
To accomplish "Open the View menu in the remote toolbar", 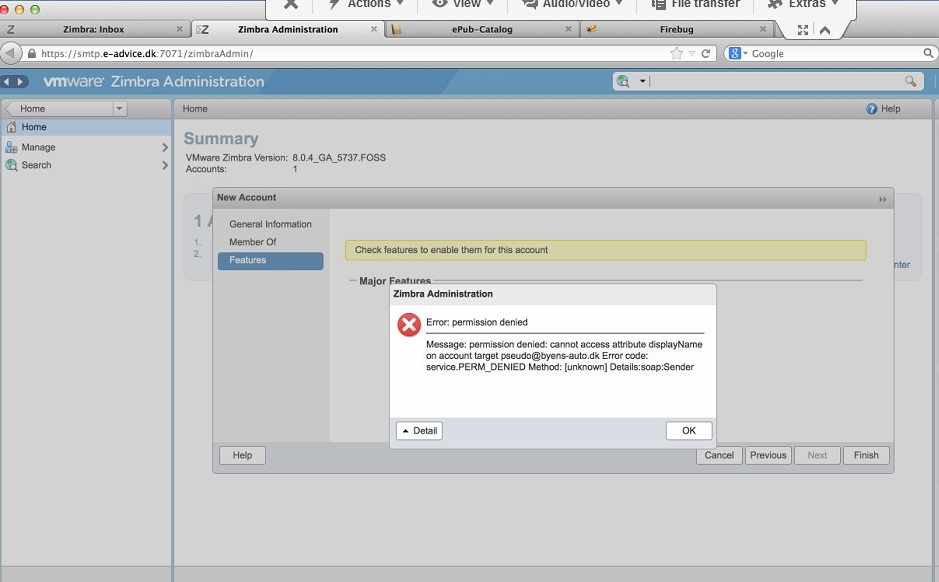I will pos(464,4).
